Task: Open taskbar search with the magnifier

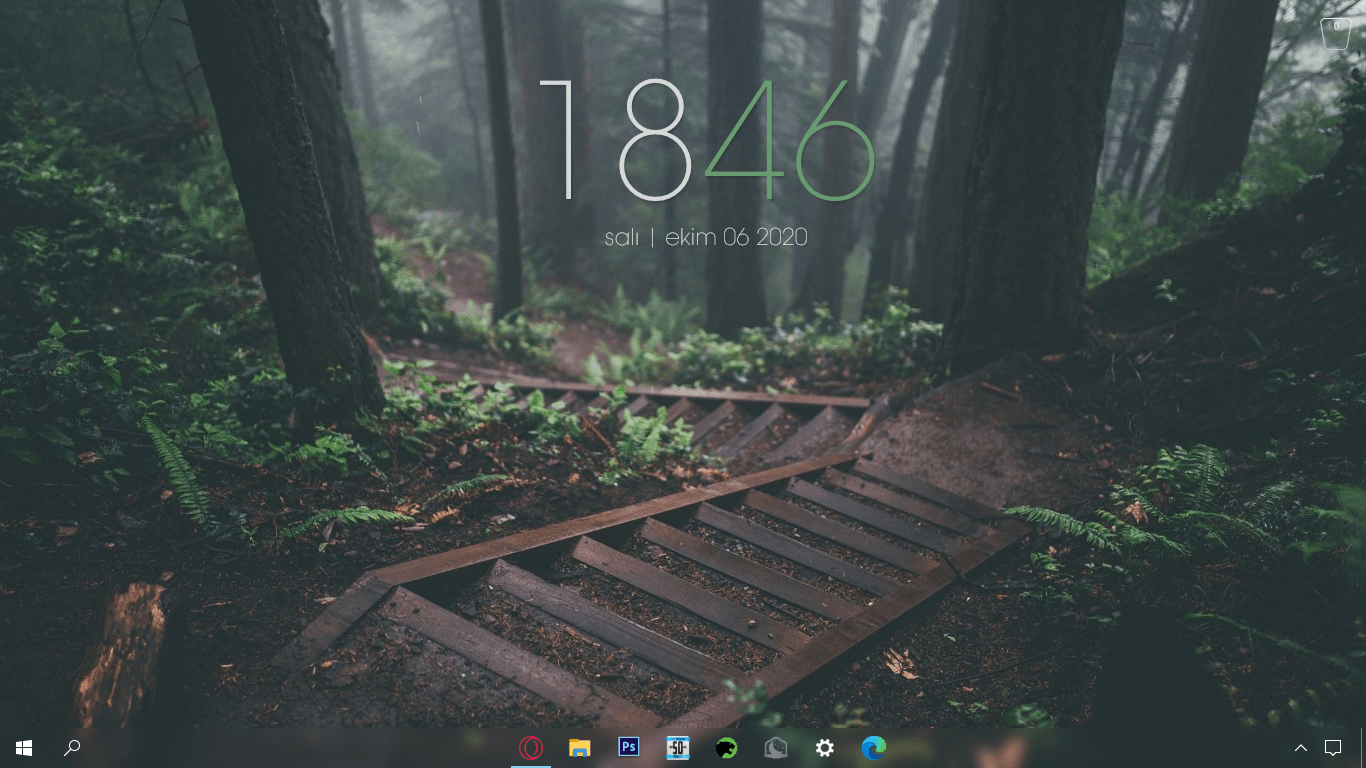Action: [72, 748]
